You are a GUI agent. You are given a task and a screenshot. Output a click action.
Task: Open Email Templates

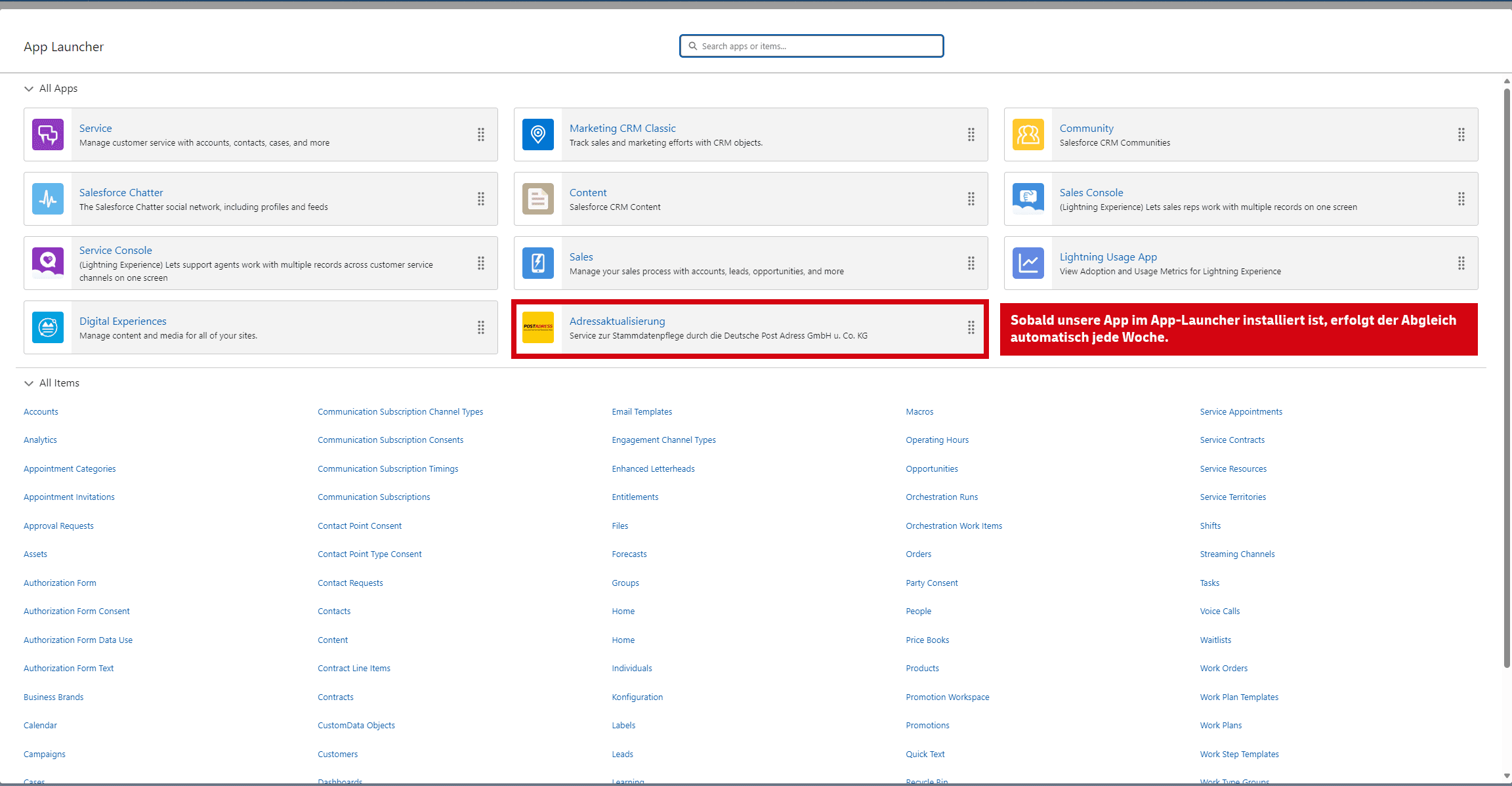coord(642,411)
